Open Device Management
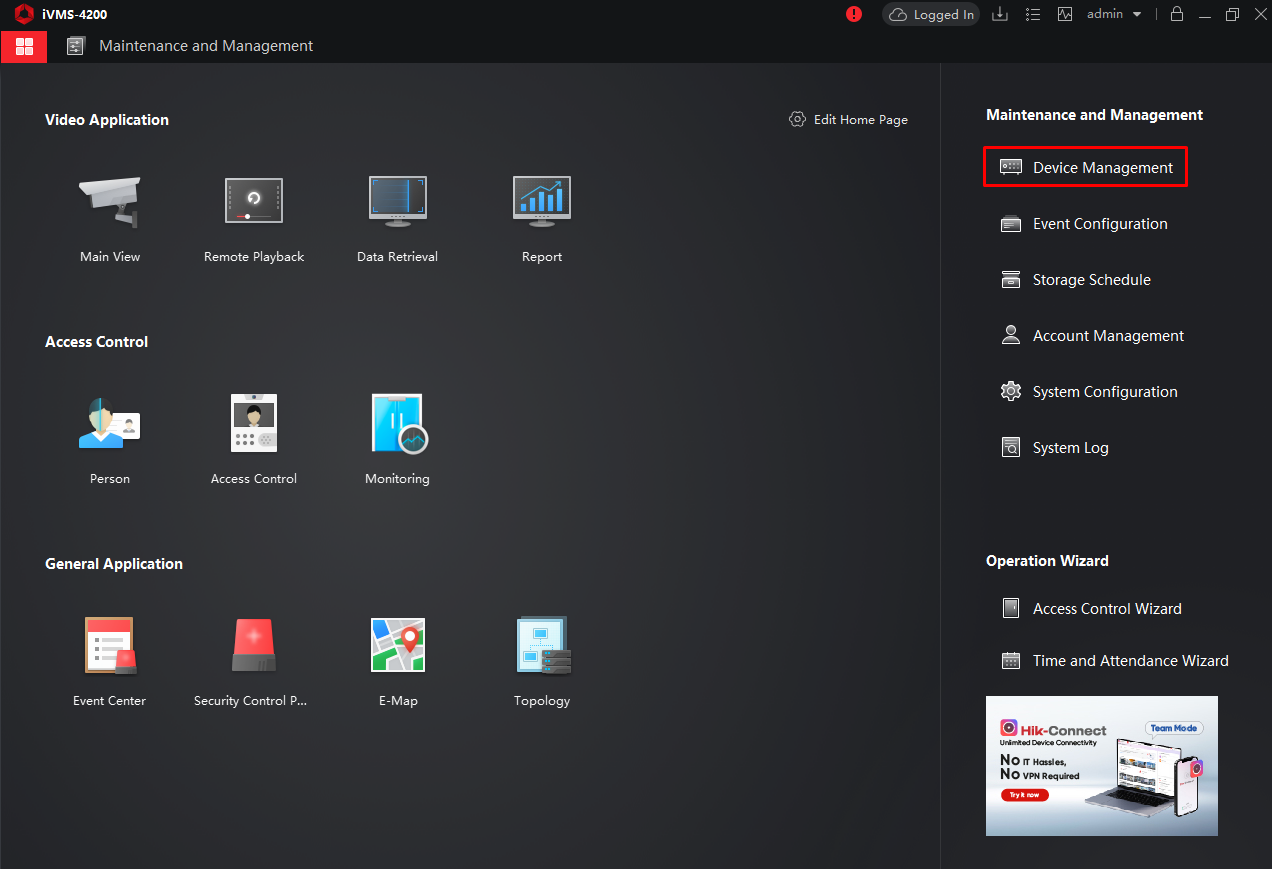Viewport: 1272px width, 869px height. [1086, 168]
